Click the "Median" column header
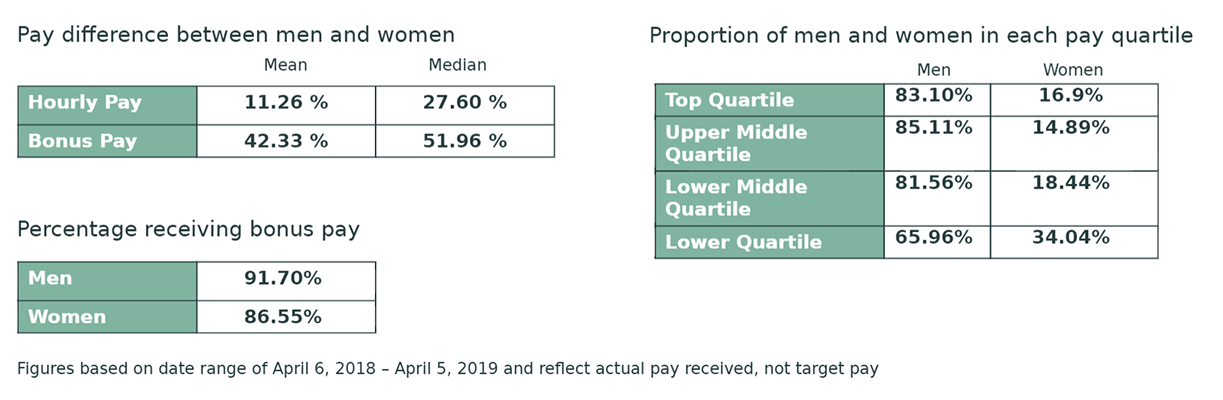Screen dimensions: 1223x400 (x=457, y=65)
